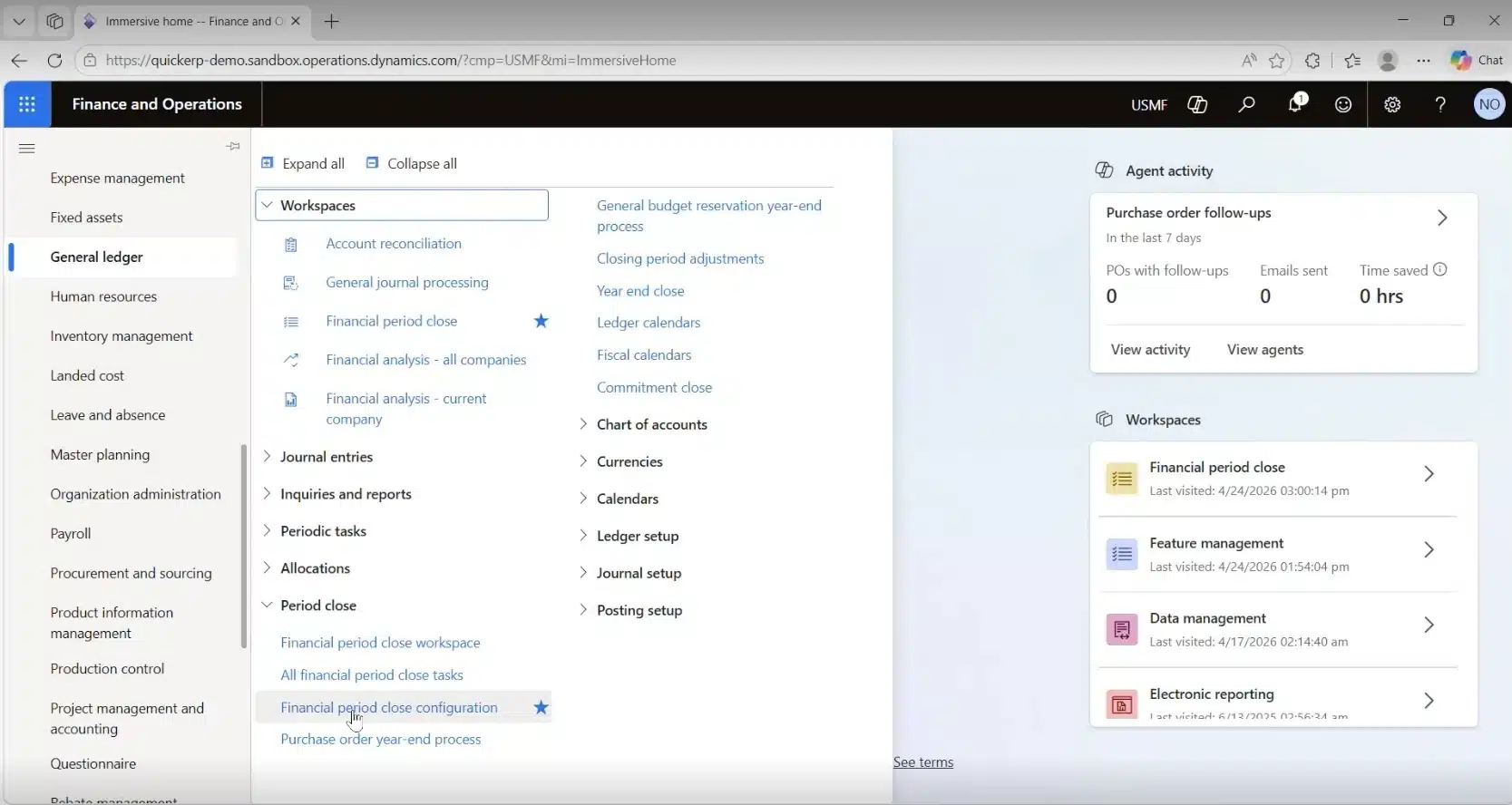Open the feedback smiley icon
Screen dimensions: 1512x805
(x=1343, y=104)
